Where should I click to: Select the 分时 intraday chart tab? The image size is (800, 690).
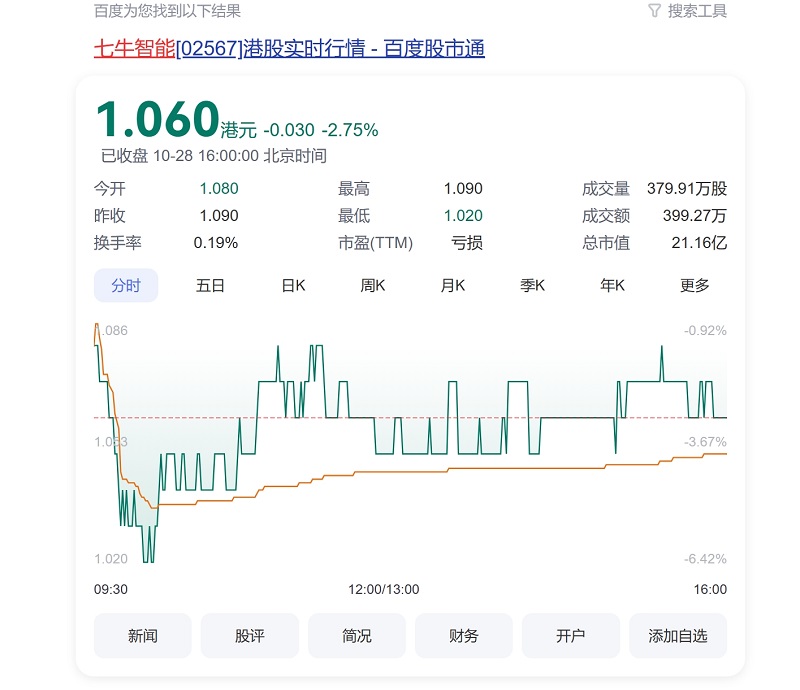126,285
